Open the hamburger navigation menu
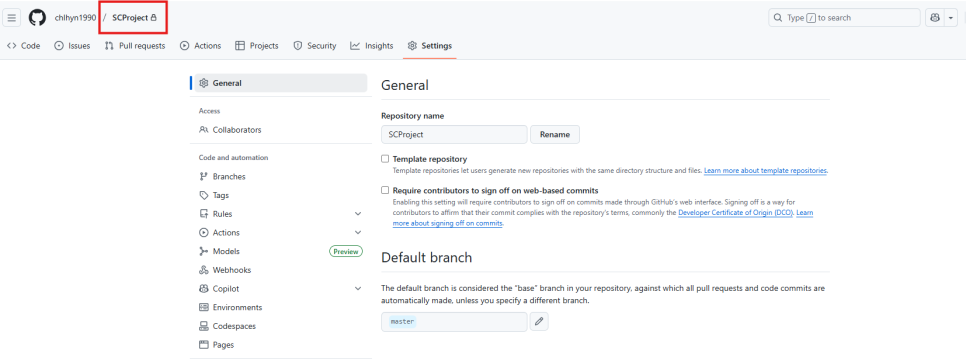The height and width of the screenshot is (361, 966). (12, 18)
